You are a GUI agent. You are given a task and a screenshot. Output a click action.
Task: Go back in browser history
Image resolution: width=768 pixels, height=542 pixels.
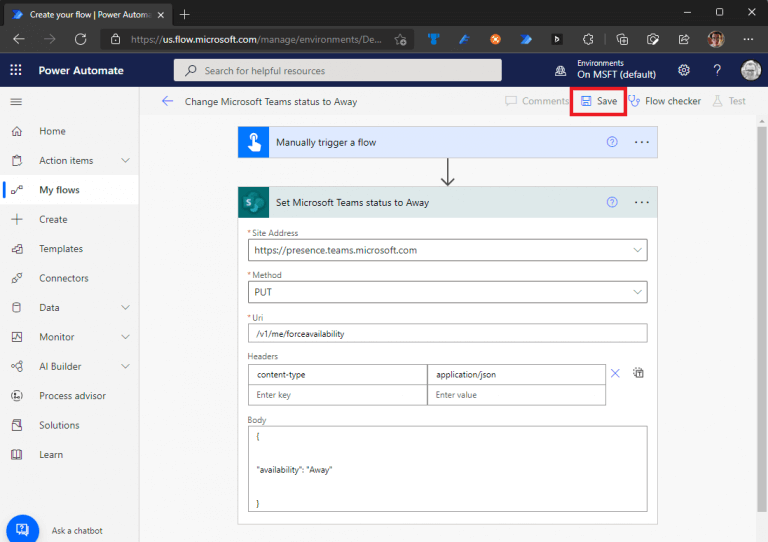coord(19,39)
